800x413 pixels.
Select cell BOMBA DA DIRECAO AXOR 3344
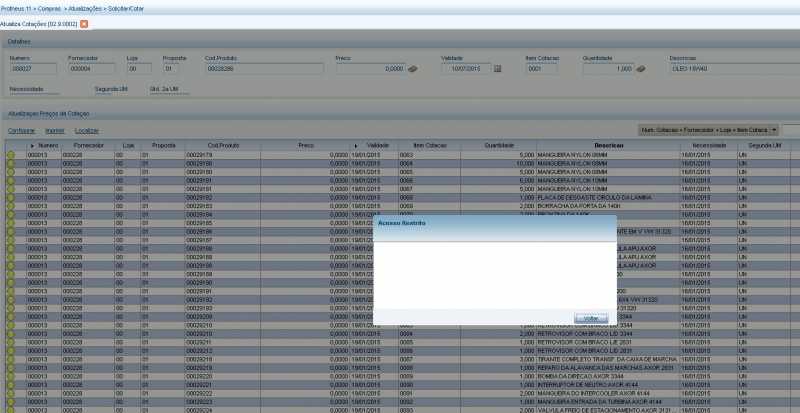point(608,376)
